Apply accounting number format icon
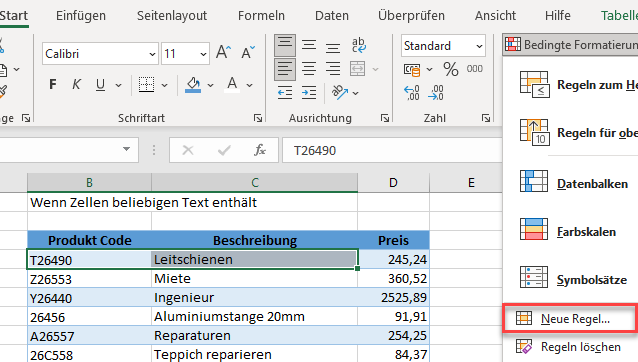The image size is (638, 362). tap(412, 70)
